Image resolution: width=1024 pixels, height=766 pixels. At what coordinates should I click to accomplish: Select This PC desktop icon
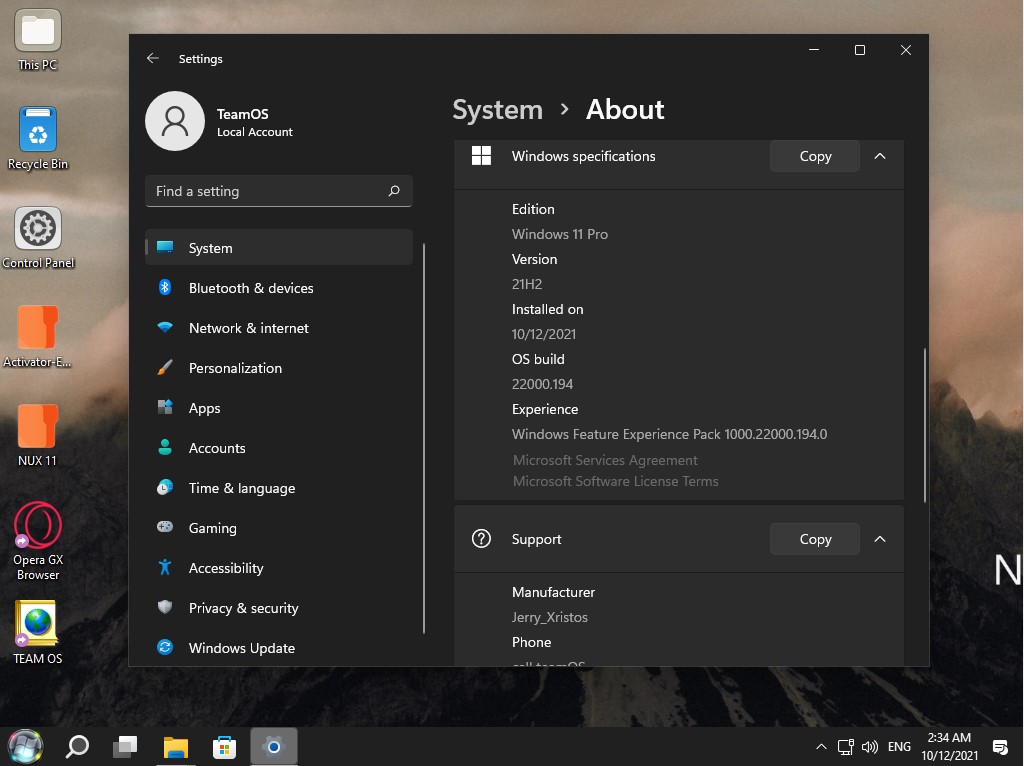38,40
